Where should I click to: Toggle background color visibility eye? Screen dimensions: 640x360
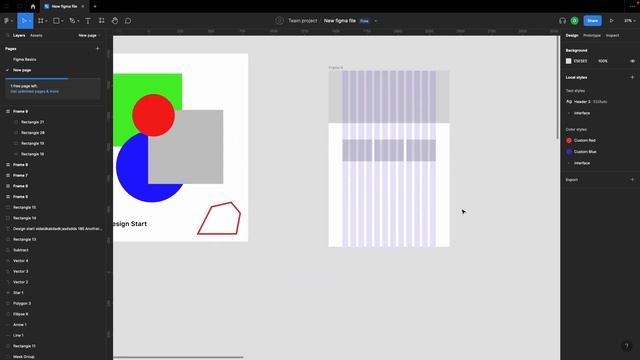(632, 61)
